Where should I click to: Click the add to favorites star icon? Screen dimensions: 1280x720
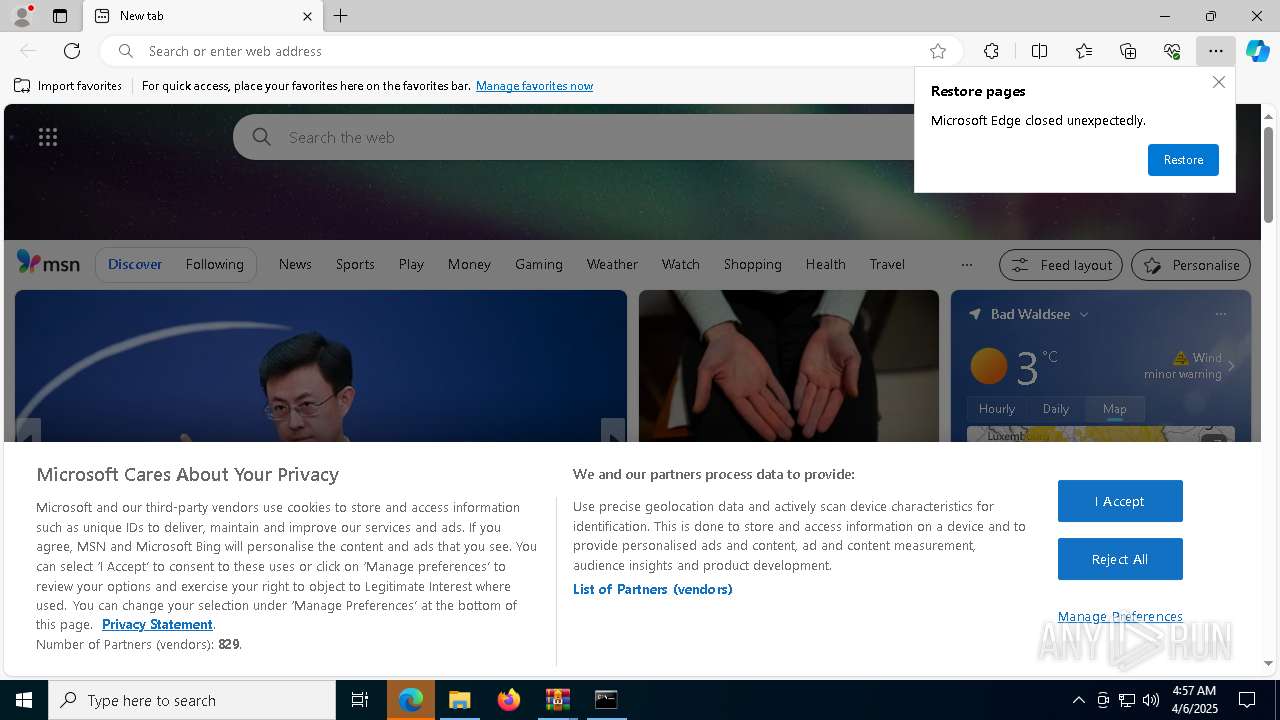tap(938, 51)
